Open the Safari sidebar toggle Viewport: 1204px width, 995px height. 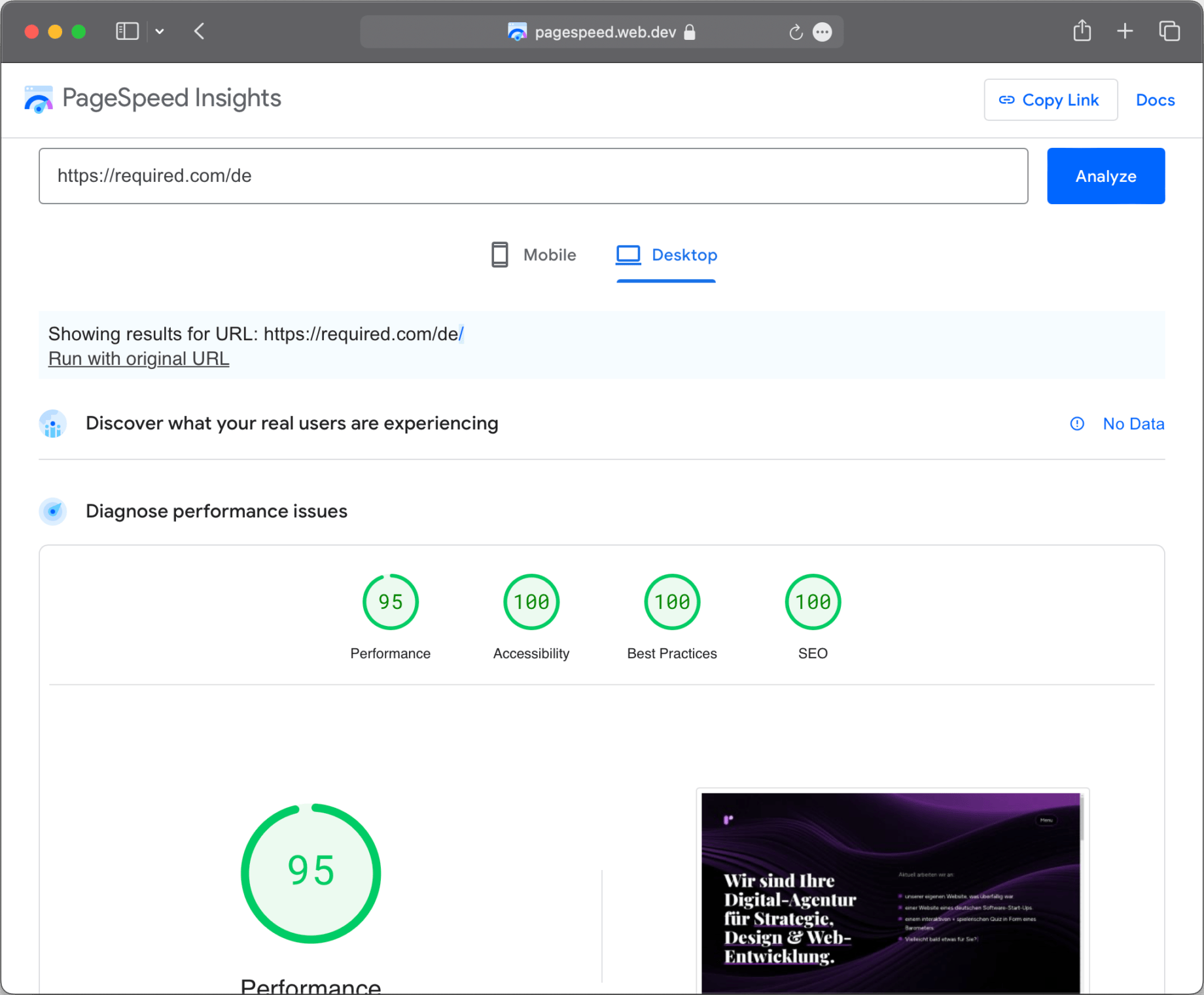pos(127,31)
